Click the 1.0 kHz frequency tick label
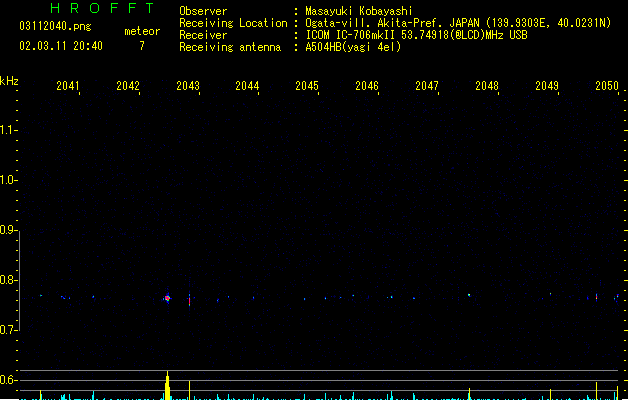Viewport: 629px width, 400px height. point(8,180)
